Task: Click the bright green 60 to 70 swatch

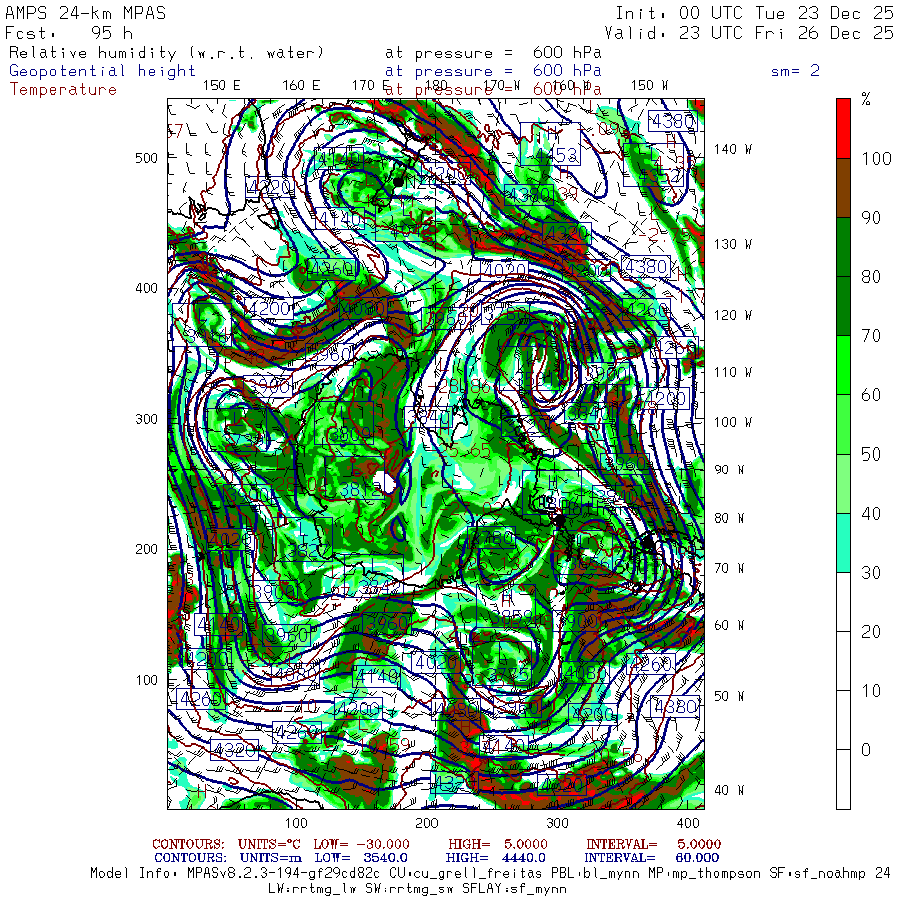Action: tap(843, 365)
